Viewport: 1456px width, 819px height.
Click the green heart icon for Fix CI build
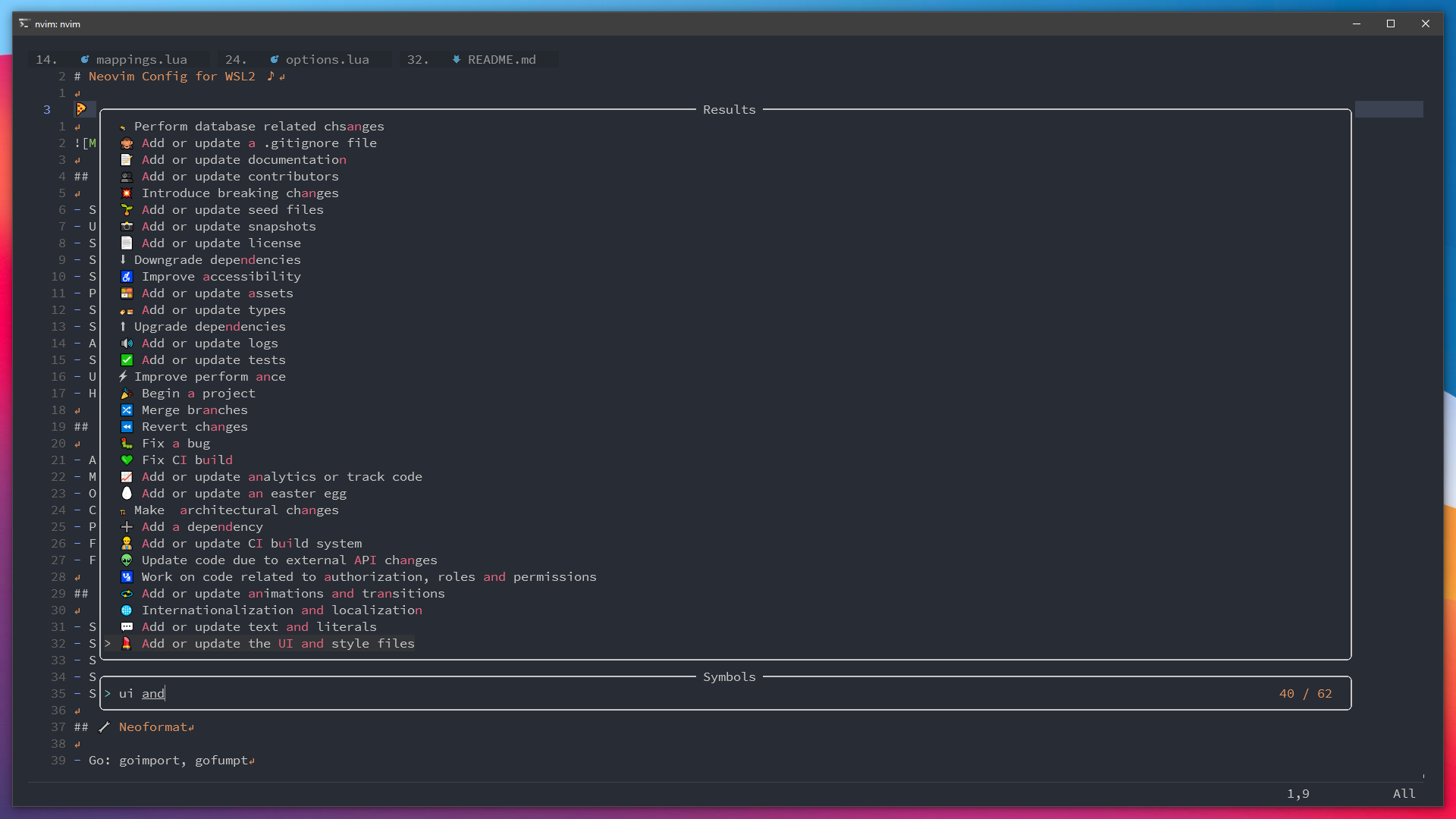tap(127, 460)
